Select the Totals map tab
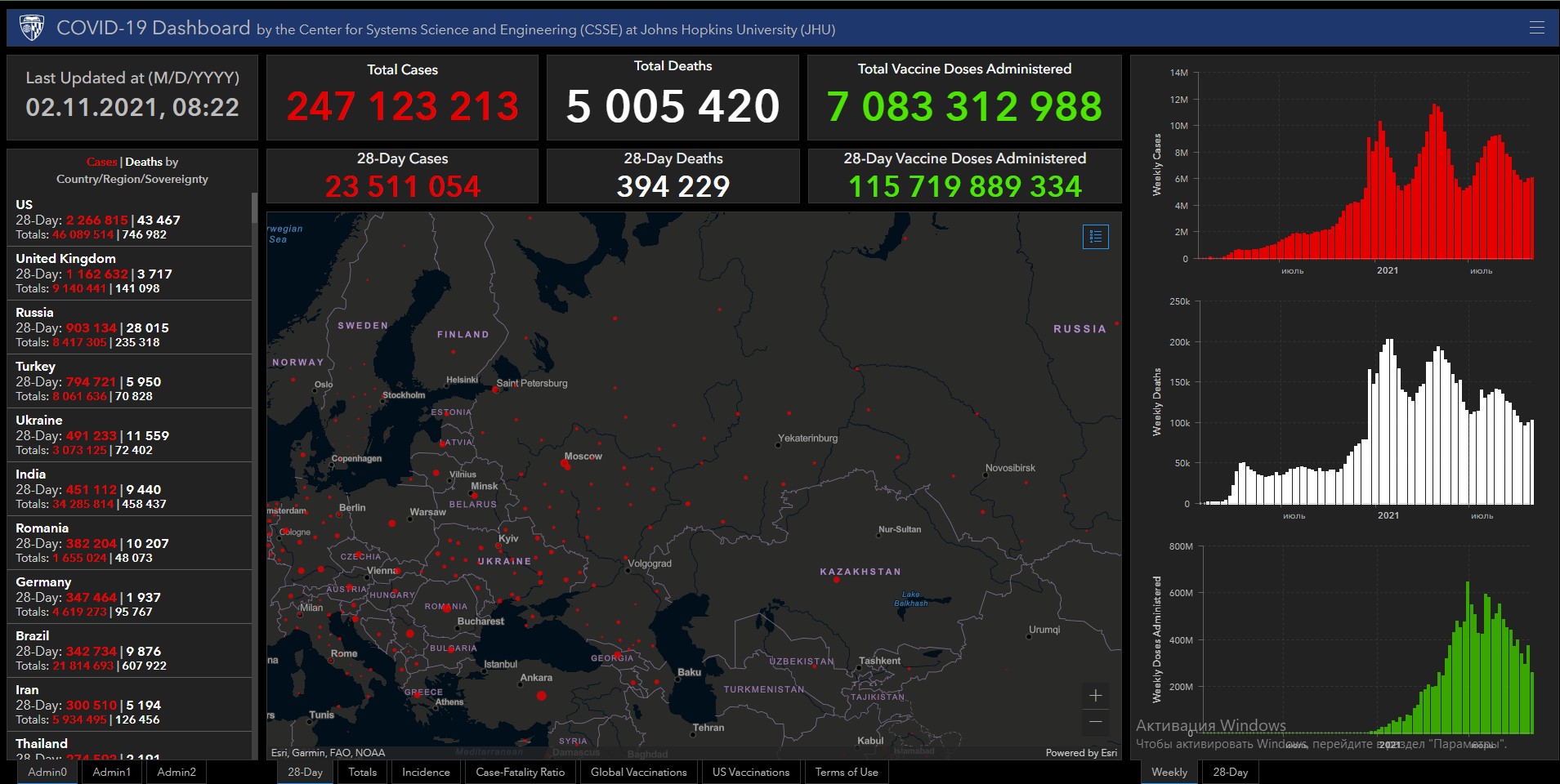 click(x=362, y=772)
